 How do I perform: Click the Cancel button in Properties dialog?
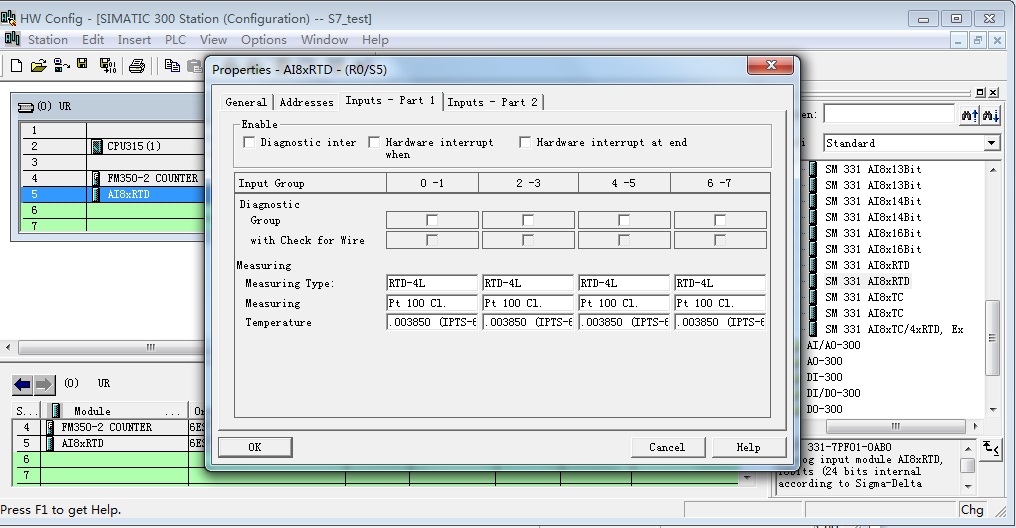coord(667,447)
